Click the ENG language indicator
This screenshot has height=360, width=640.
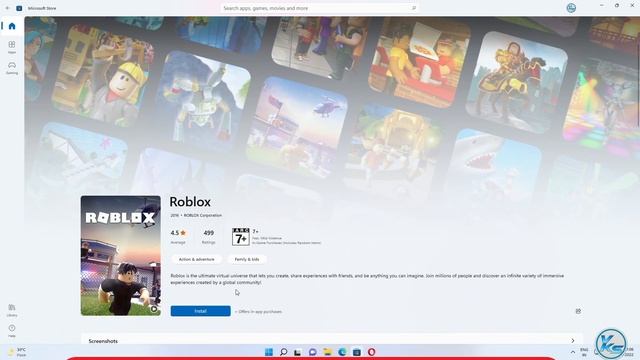tap(584, 352)
